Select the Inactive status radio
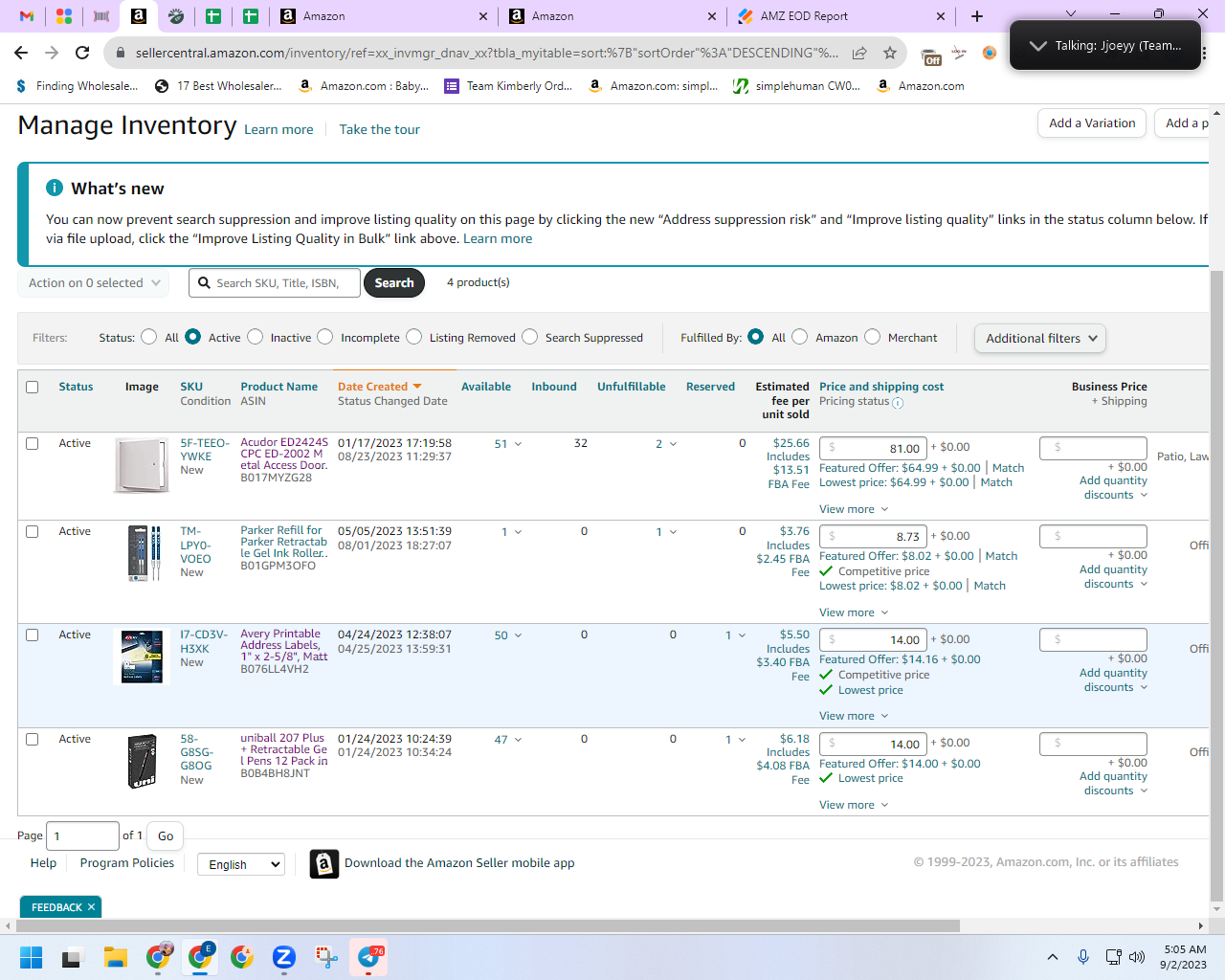The height and width of the screenshot is (980, 1225). (x=256, y=337)
